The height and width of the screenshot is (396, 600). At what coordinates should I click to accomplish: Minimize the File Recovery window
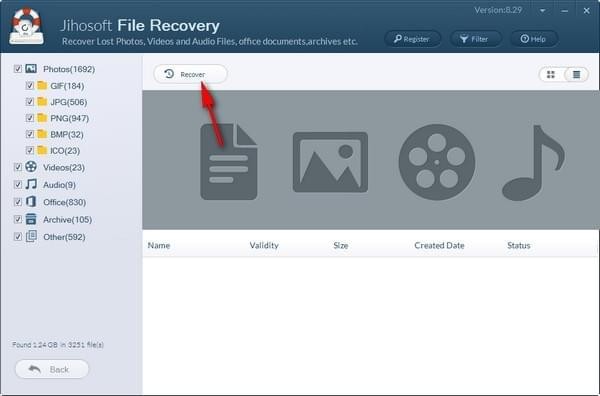click(x=564, y=11)
